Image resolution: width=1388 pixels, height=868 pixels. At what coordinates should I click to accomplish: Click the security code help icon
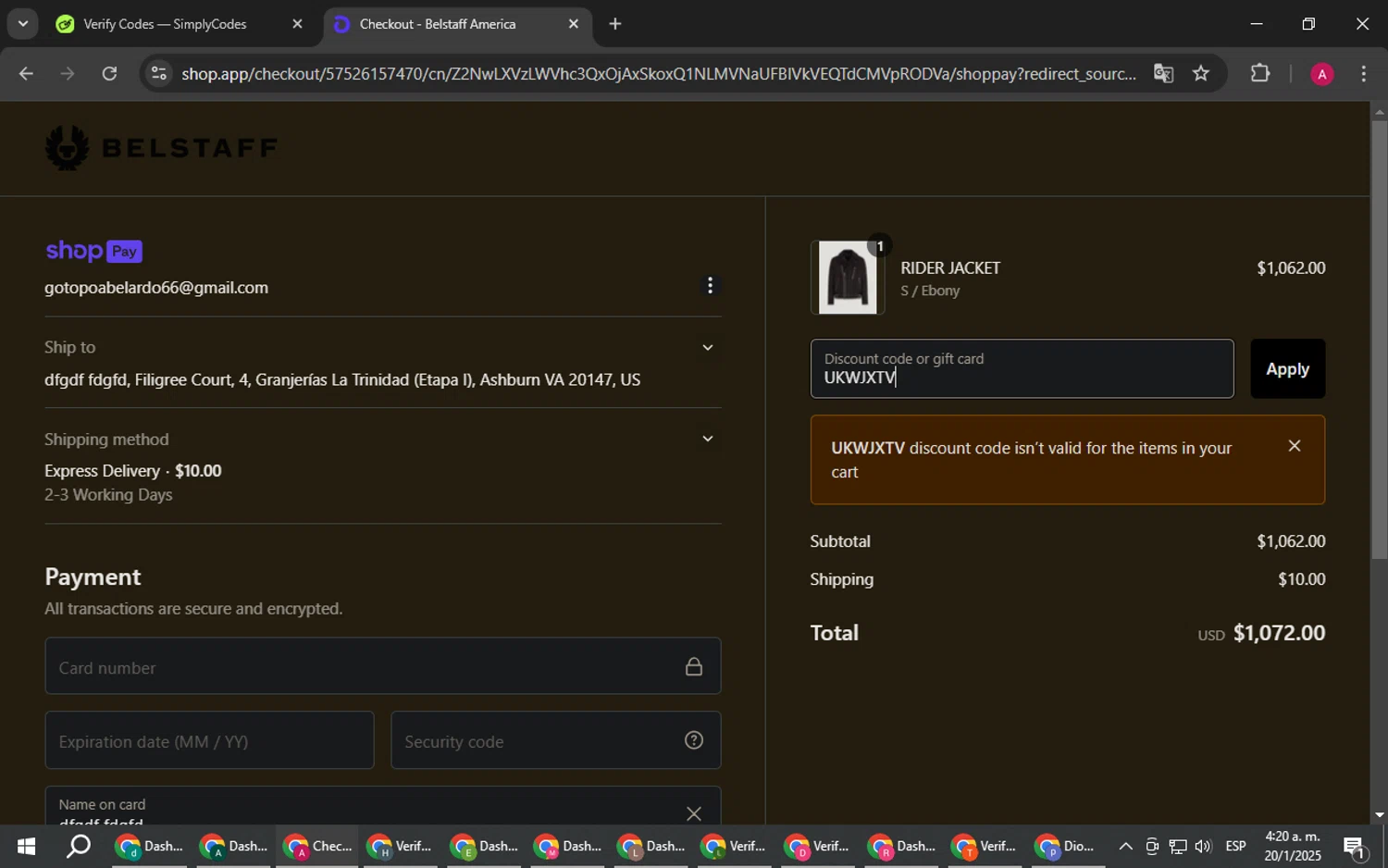(x=694, y=740)
